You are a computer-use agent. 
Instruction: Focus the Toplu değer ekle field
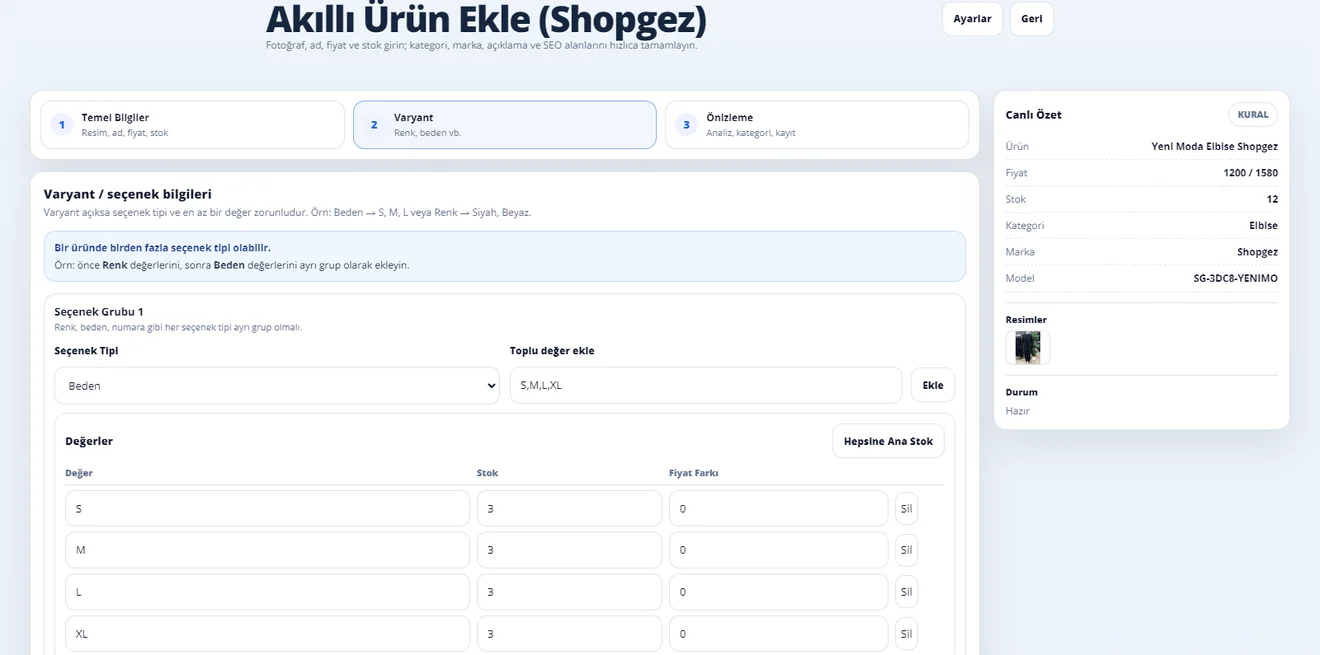[x=705, y=385]
